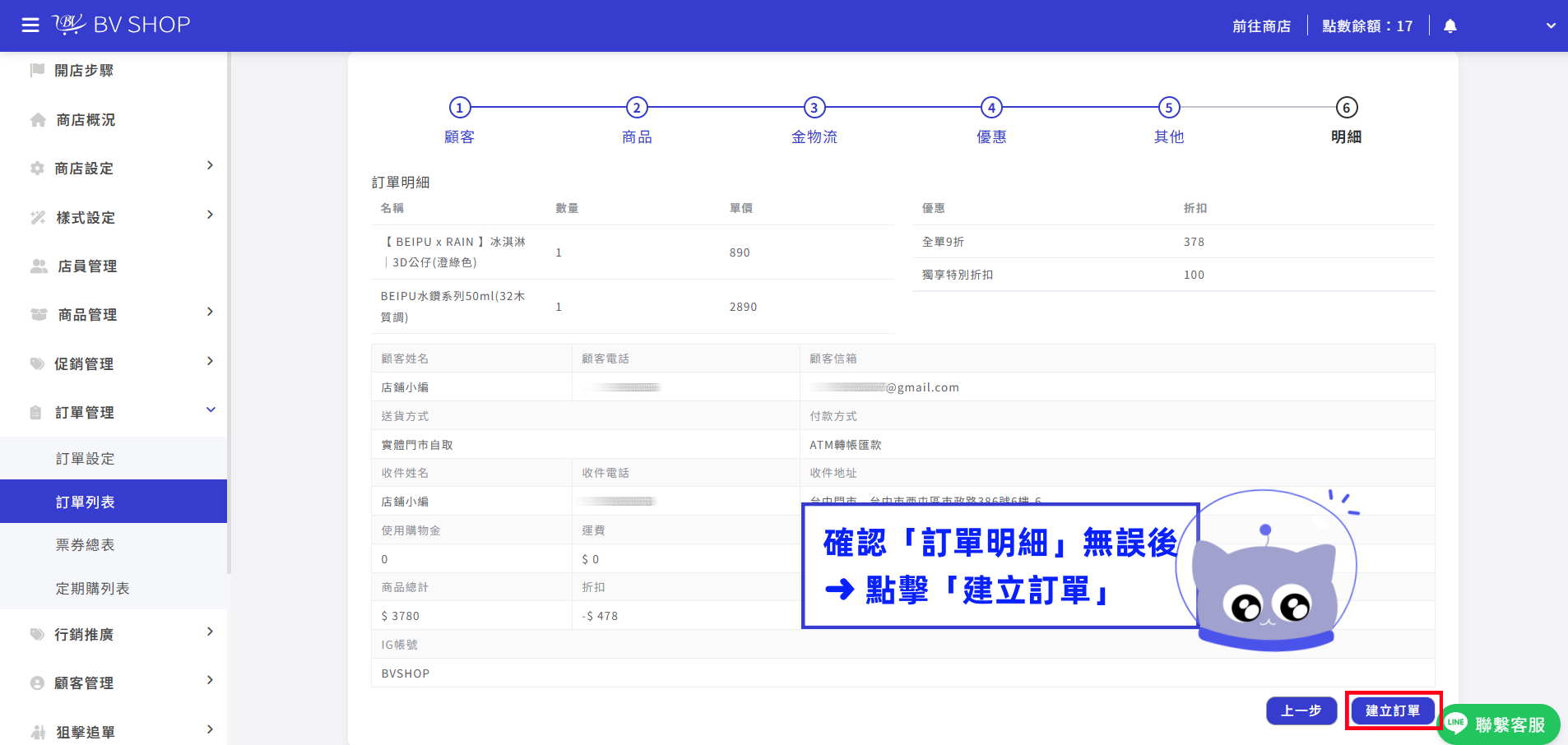Click the tag icon beside 促銷管理
Image resolution: width=1568 pixels, height=745 pixels.
[37, 363]
